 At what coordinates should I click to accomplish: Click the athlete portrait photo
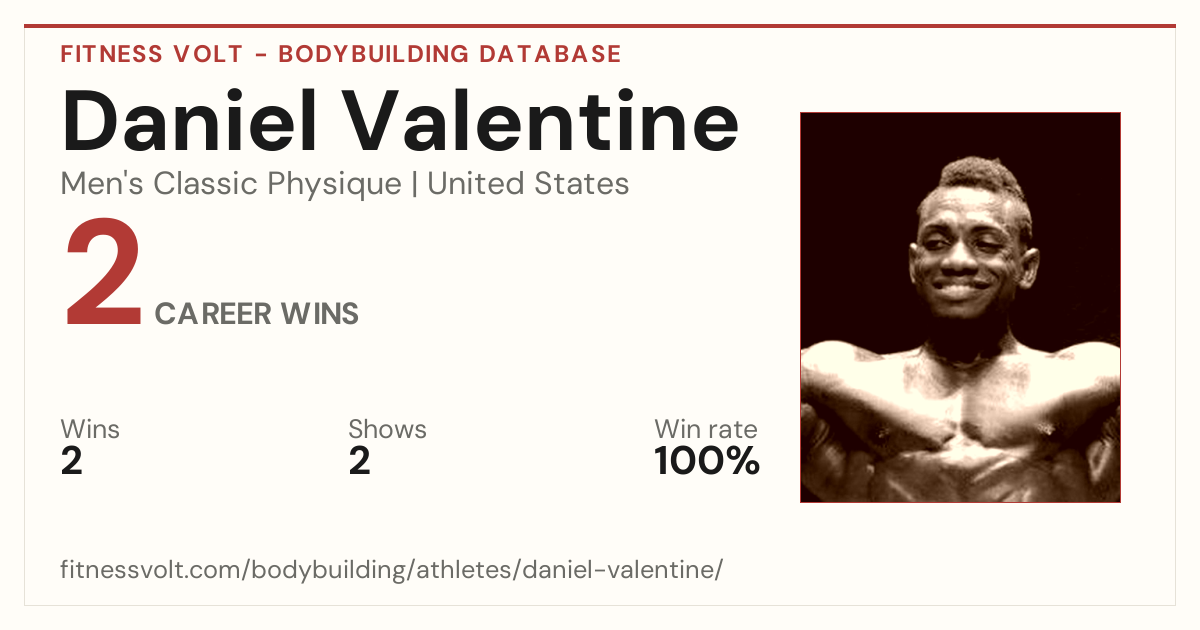960,307
